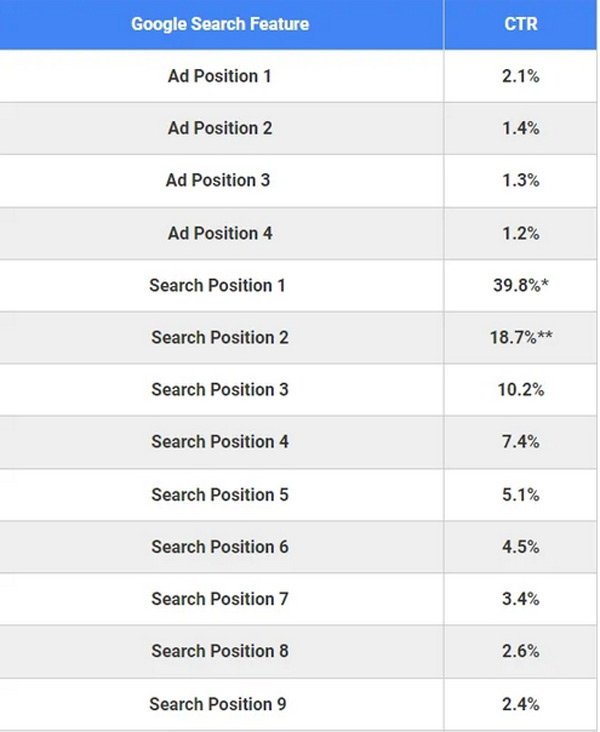Select the Ad Position 3 cell
The width and height of the screenshot is (600, 732).
[218, 180]
